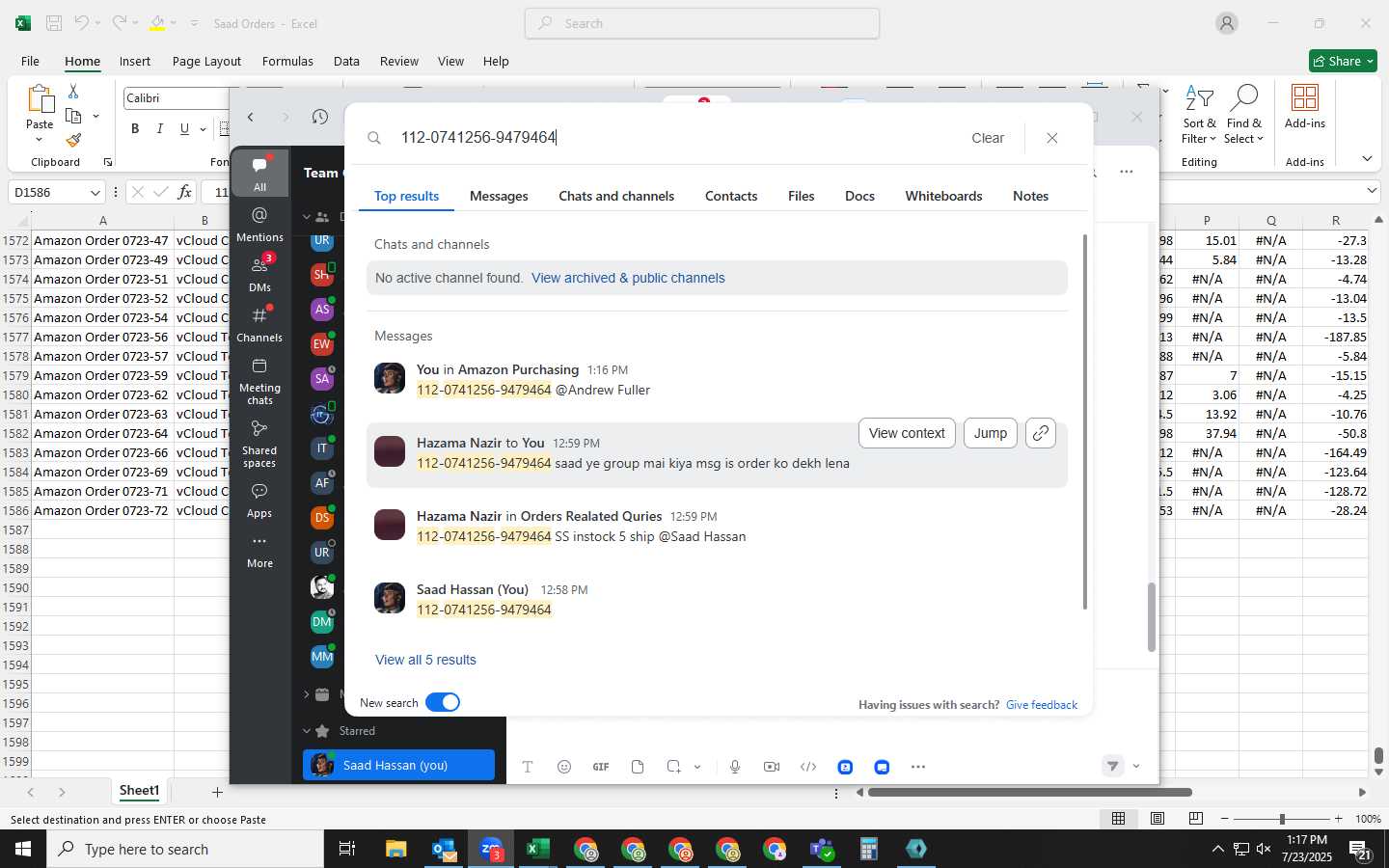
Task: Click the text formatting icon in composer
Action: point(528,767)
